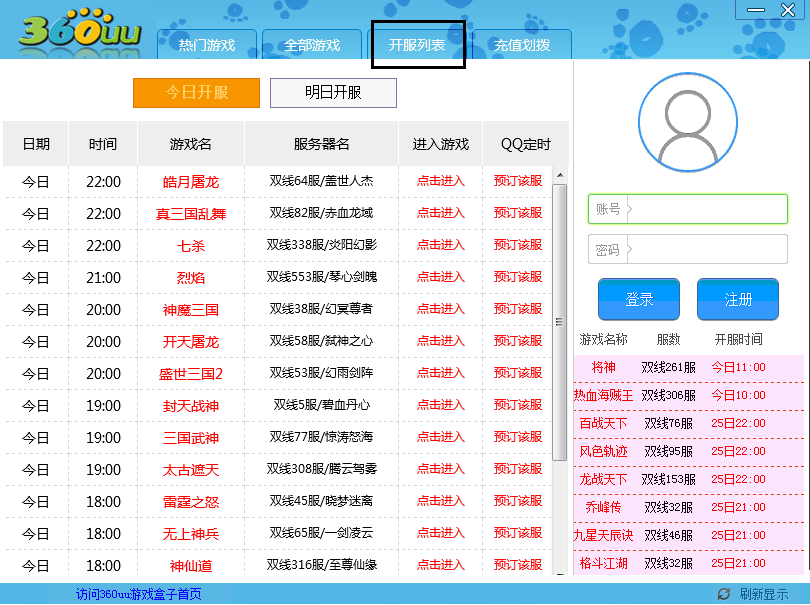Click the 将神 row in side list

coord(689,368)
